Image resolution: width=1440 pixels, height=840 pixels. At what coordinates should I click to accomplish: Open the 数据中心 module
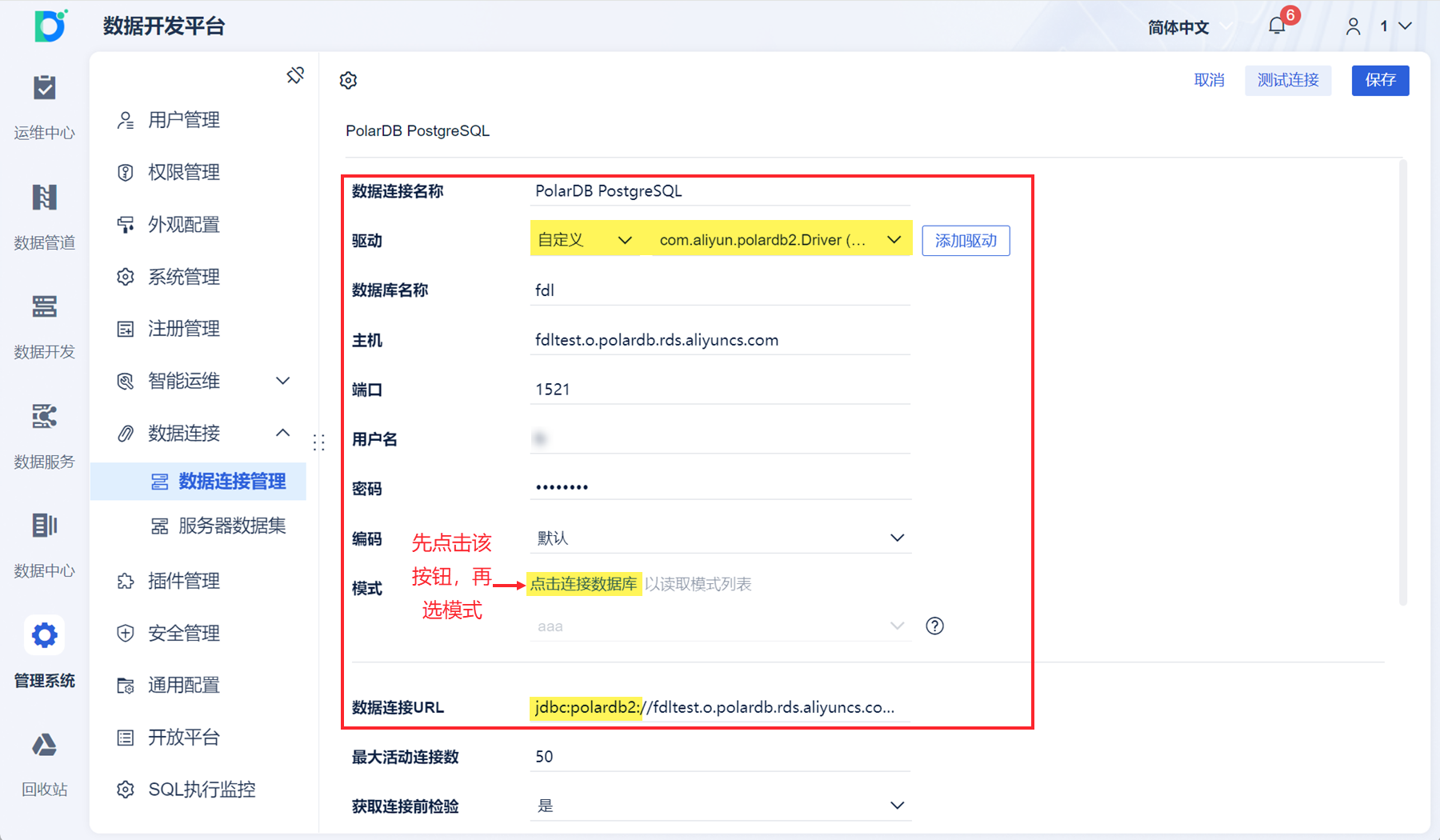pos(45,545)
